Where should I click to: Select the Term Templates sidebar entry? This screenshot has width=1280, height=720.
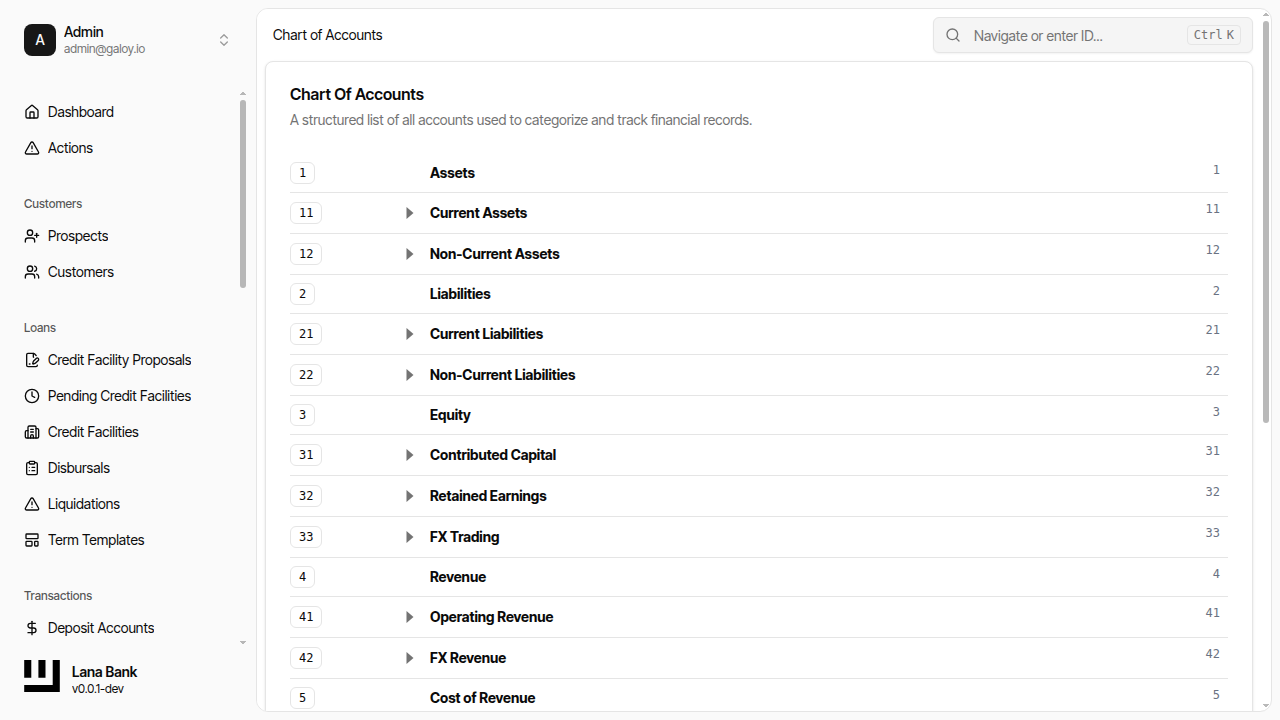pyautogui.click(x=95, y=539)
